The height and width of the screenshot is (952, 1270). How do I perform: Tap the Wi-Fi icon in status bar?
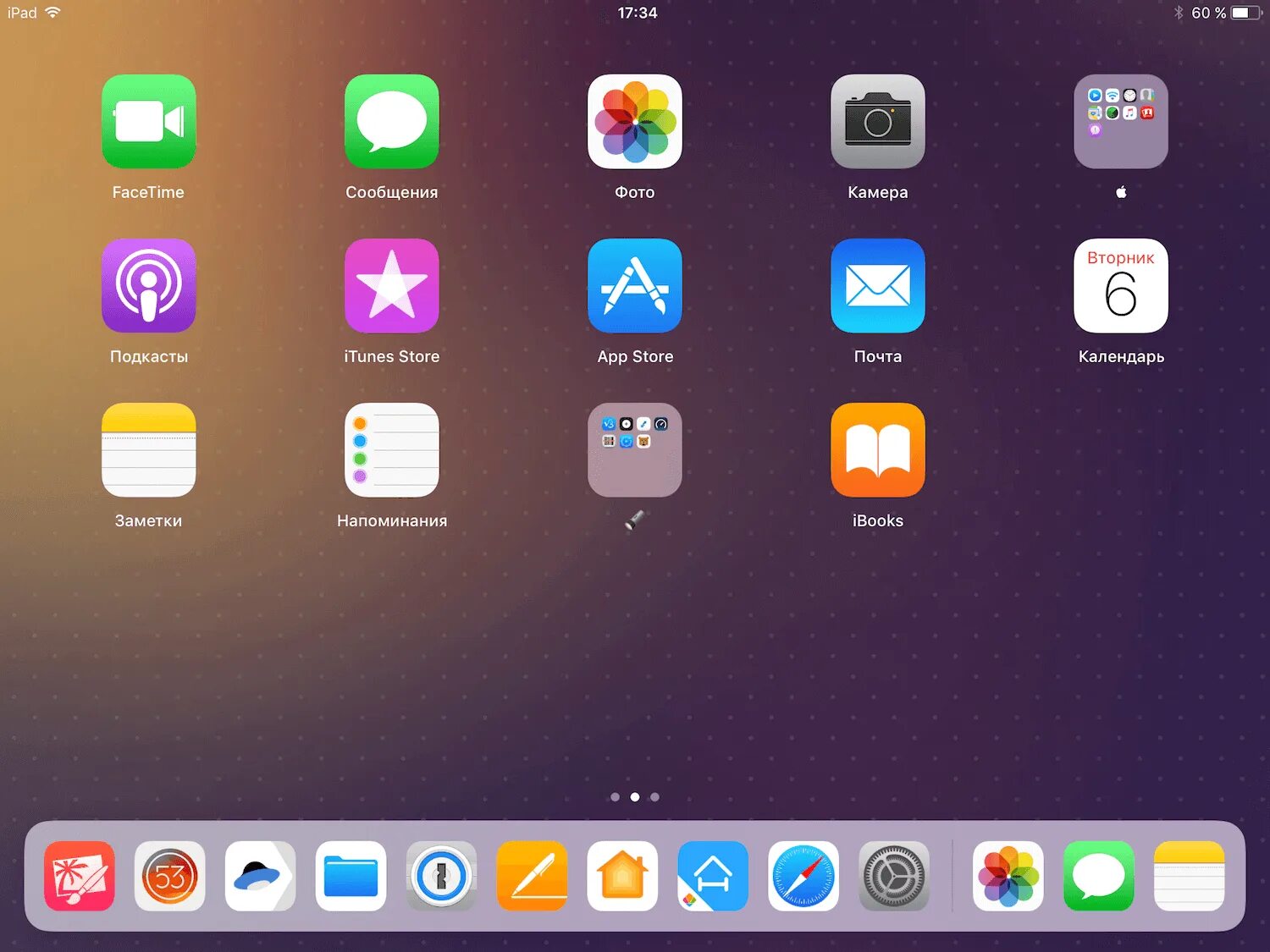(53, 12)
